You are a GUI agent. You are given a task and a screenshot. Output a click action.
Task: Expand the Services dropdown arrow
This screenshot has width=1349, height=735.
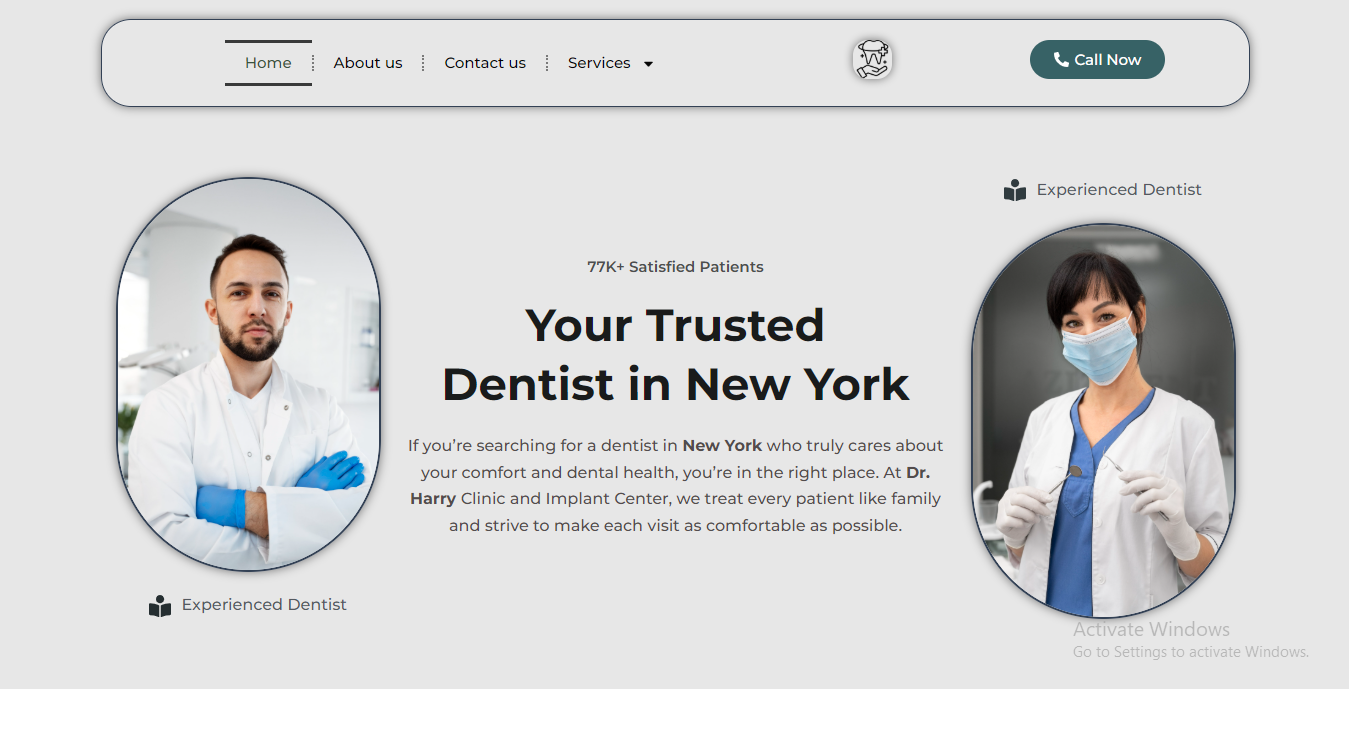pos(648,64)
